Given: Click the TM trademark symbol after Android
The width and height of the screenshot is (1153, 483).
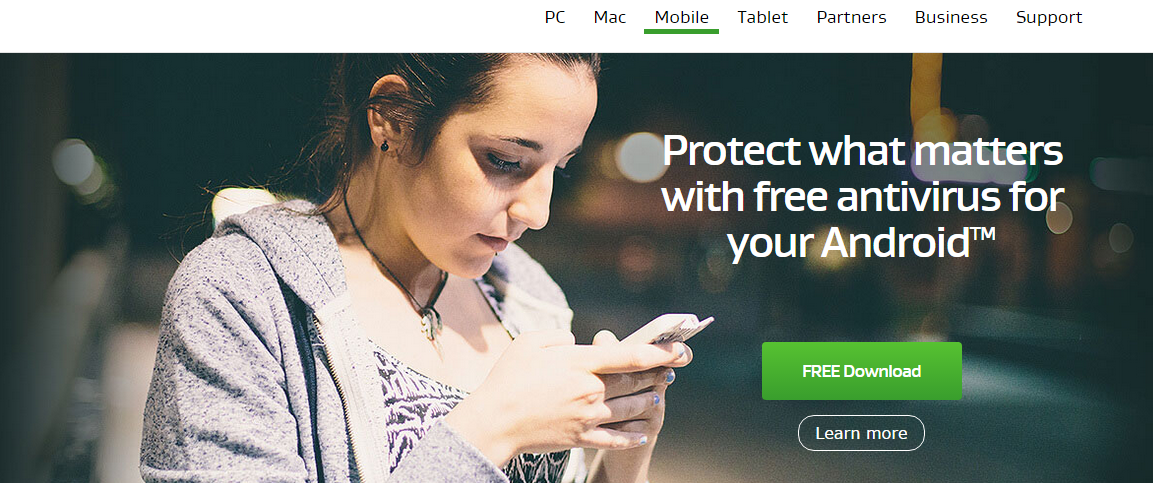Looking at the screenshot, I should pos(982,235).
